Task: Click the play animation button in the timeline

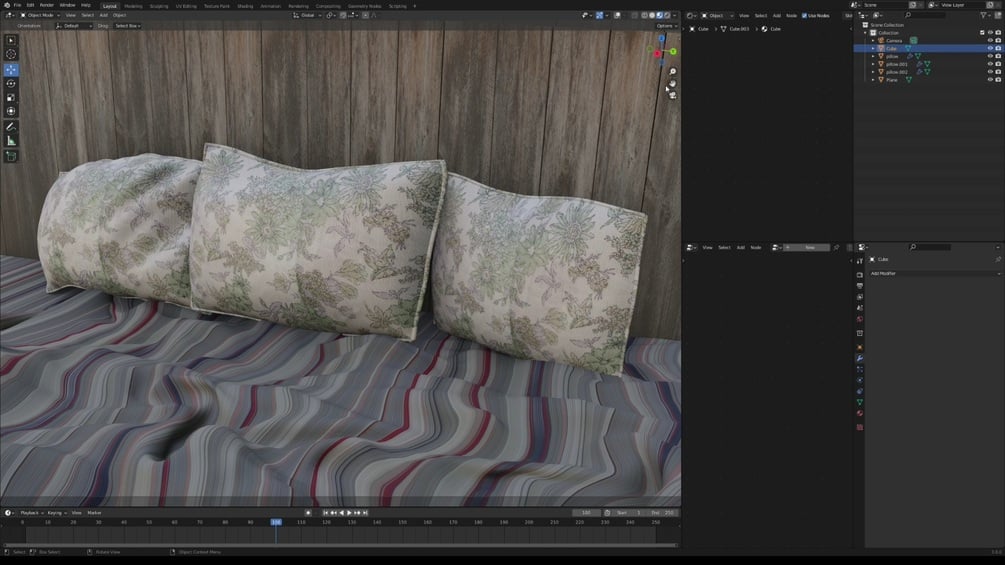Action: (x=349, y=513)
